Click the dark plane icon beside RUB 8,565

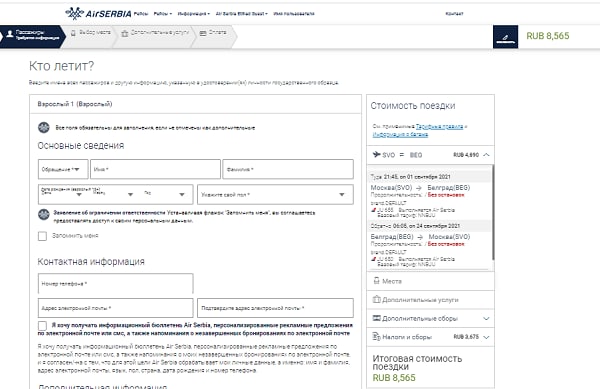[505, 37]
